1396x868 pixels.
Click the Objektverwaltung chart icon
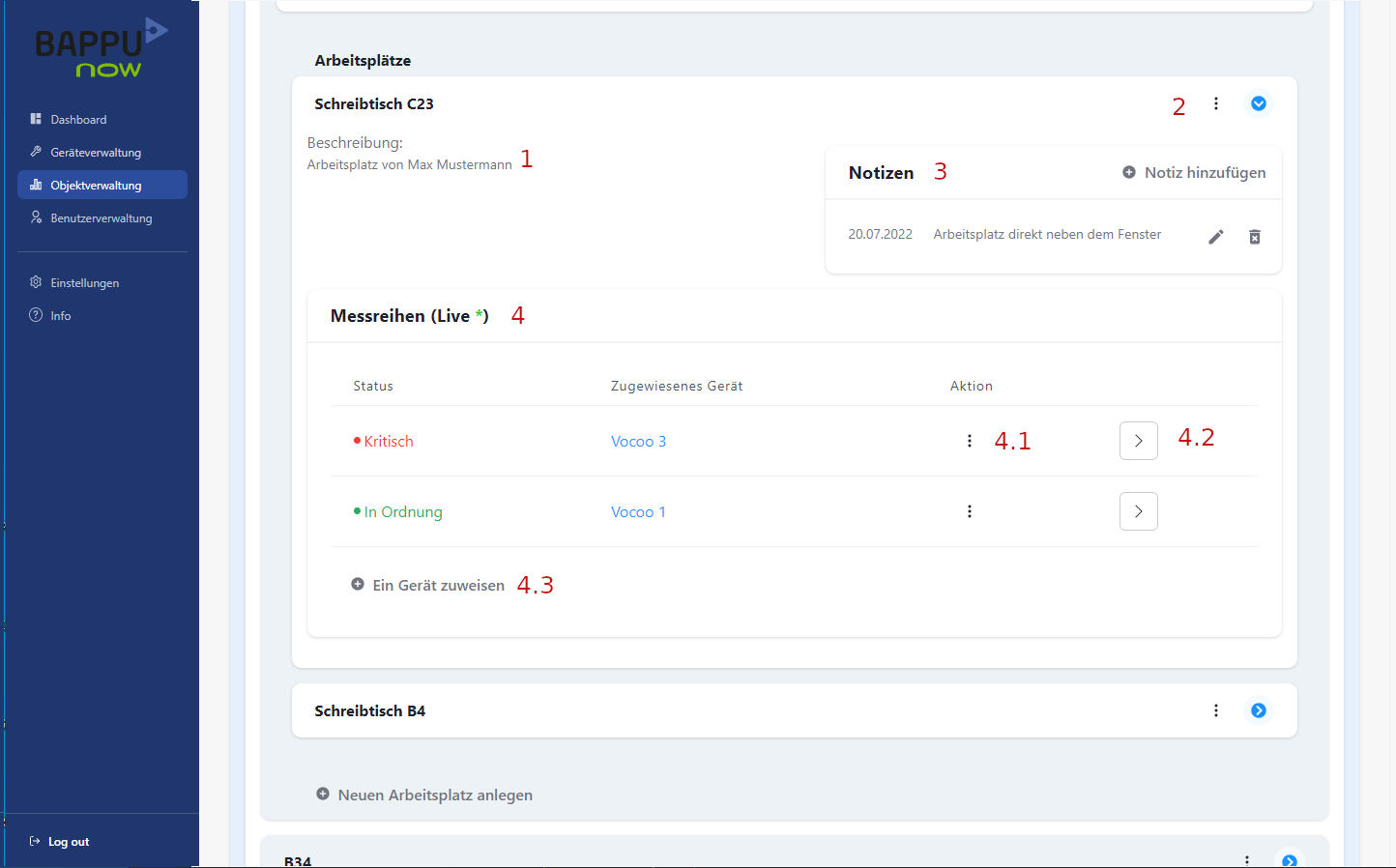pyautogui.click(x=36, y=185)
